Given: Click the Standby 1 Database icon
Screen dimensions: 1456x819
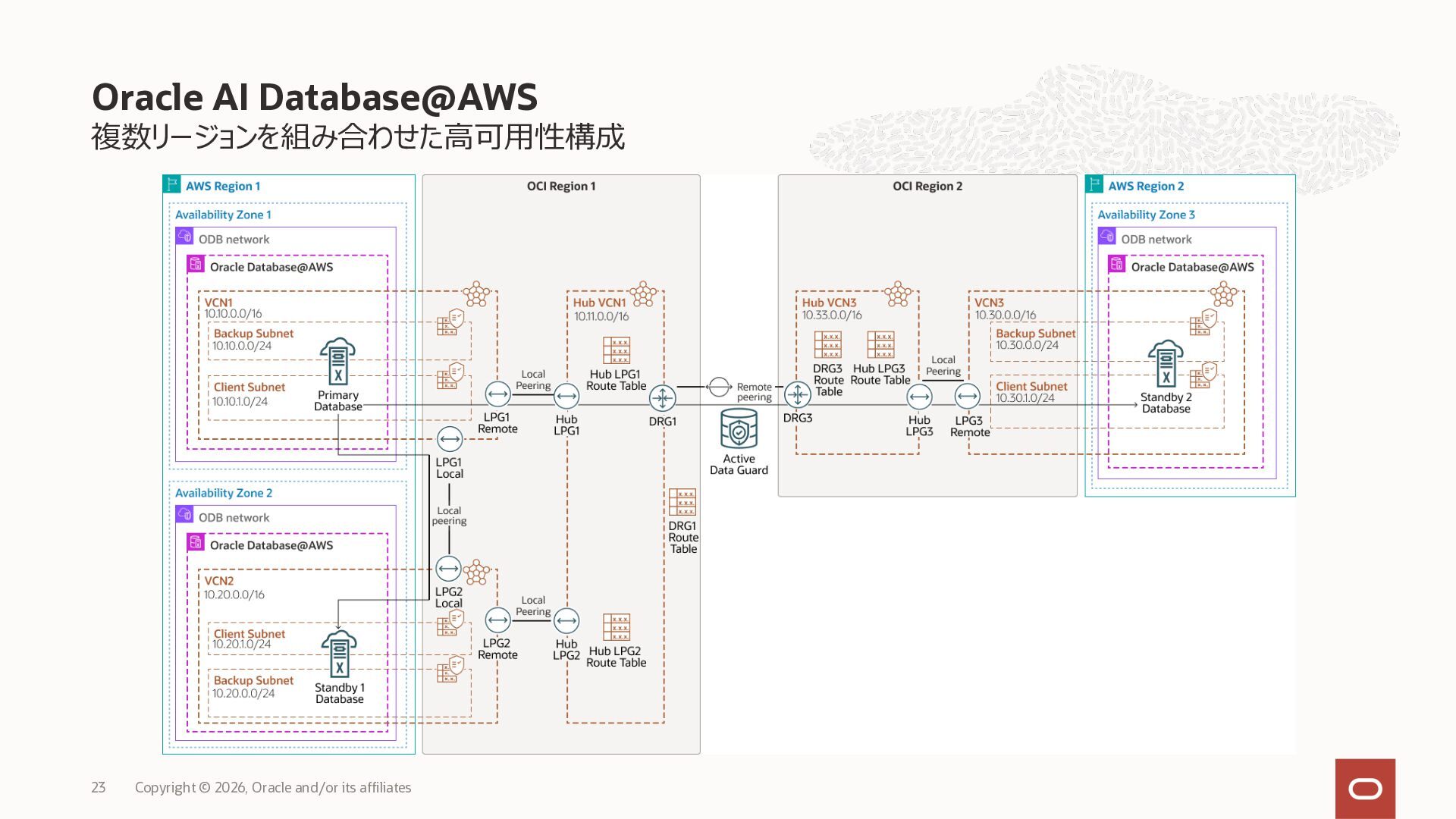Looking at the screenshot, I should [339, 654].
